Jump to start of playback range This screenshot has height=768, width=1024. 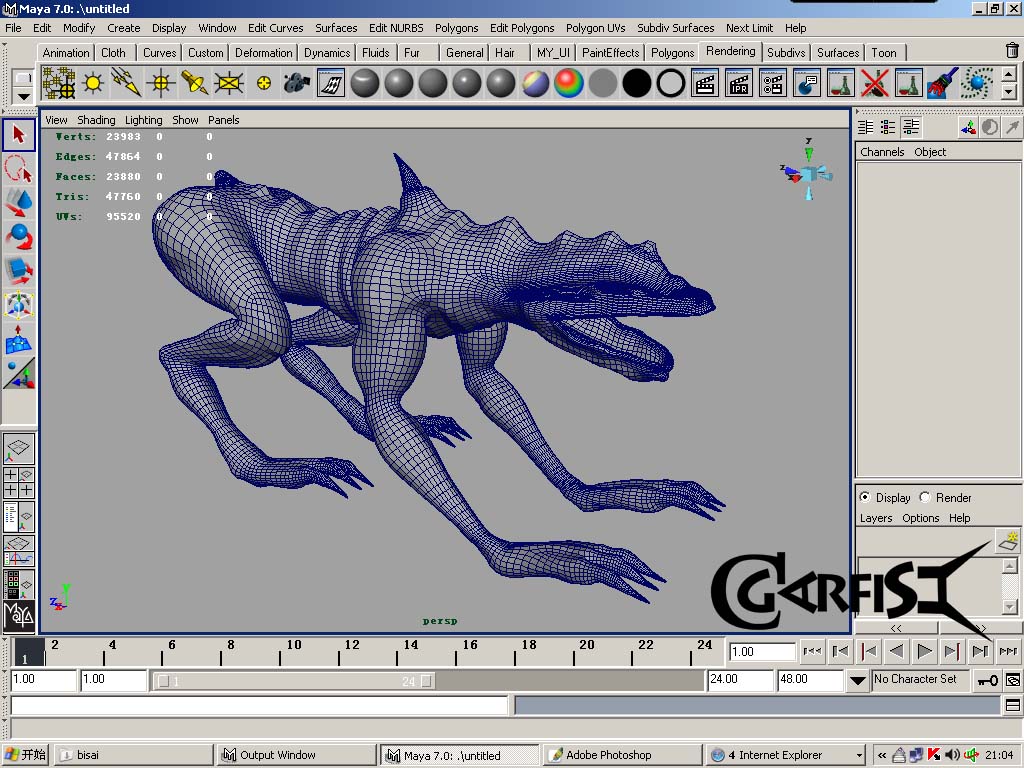(812, 651)
